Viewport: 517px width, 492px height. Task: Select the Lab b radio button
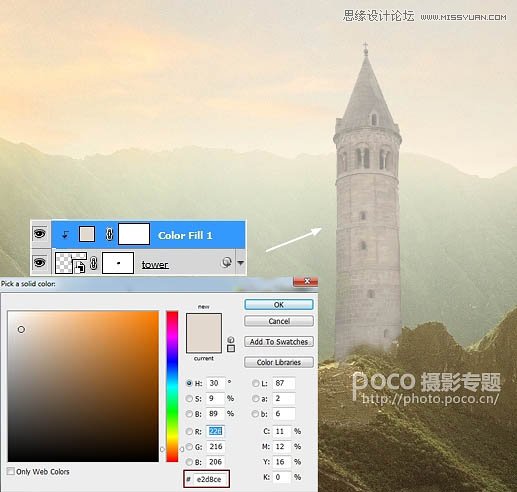pyautogui.click(x=256, y=414)
